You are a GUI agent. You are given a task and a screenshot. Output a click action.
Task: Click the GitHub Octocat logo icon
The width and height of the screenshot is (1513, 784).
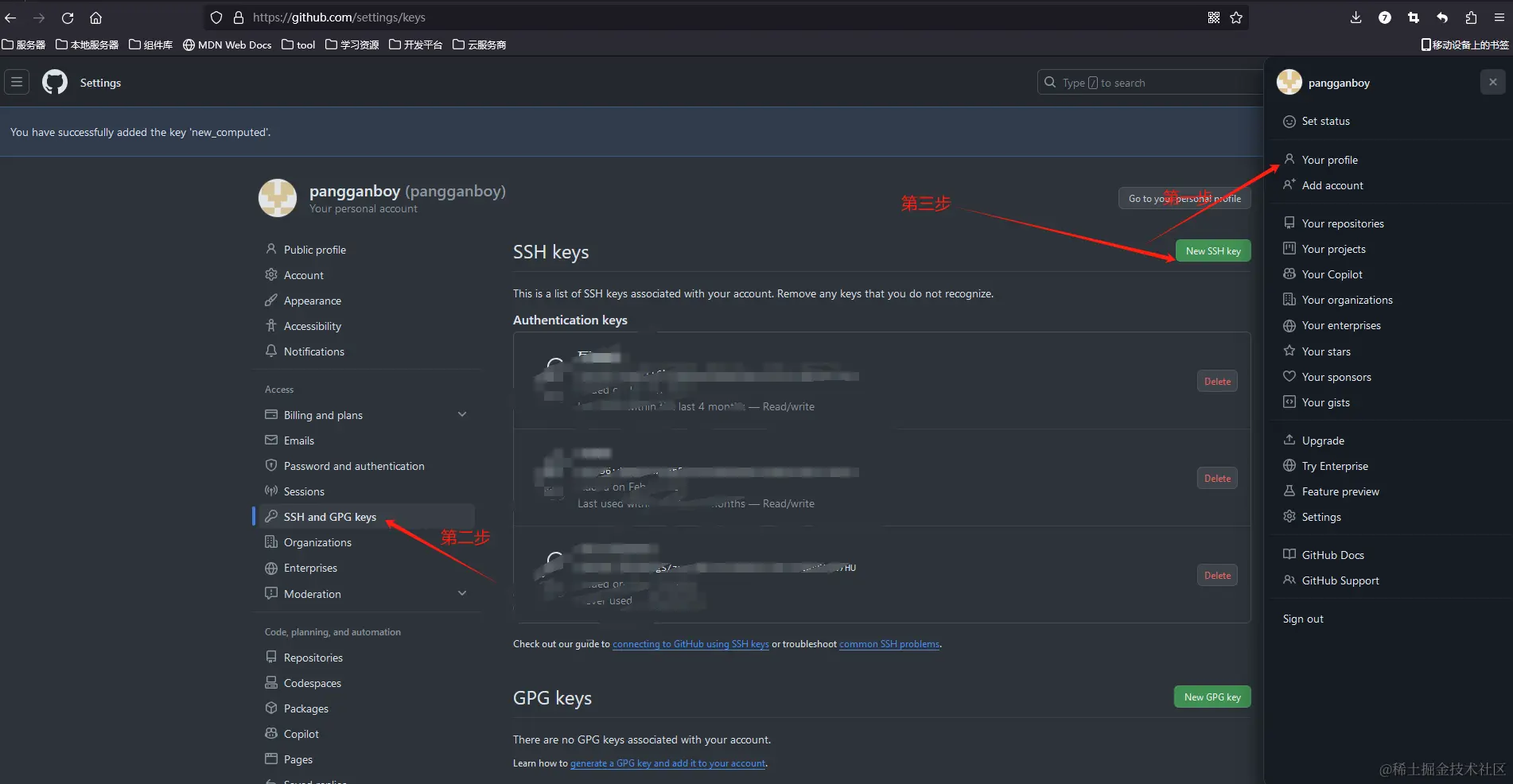pos(55,82)
